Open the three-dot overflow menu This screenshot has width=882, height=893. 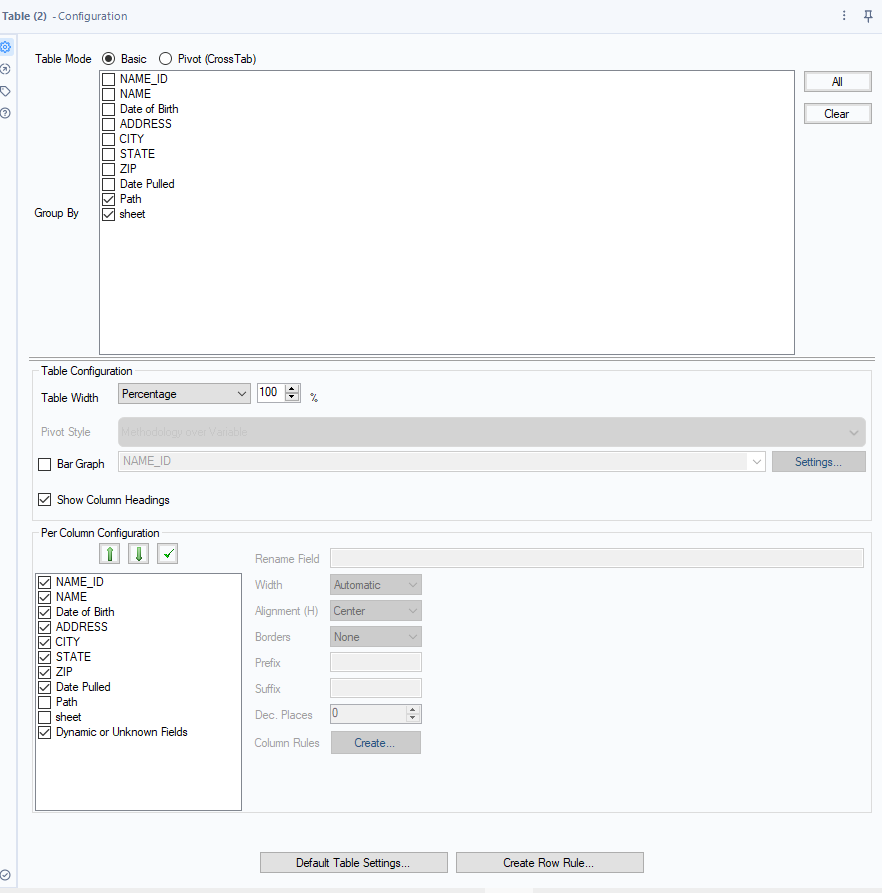tap(843, 16)
